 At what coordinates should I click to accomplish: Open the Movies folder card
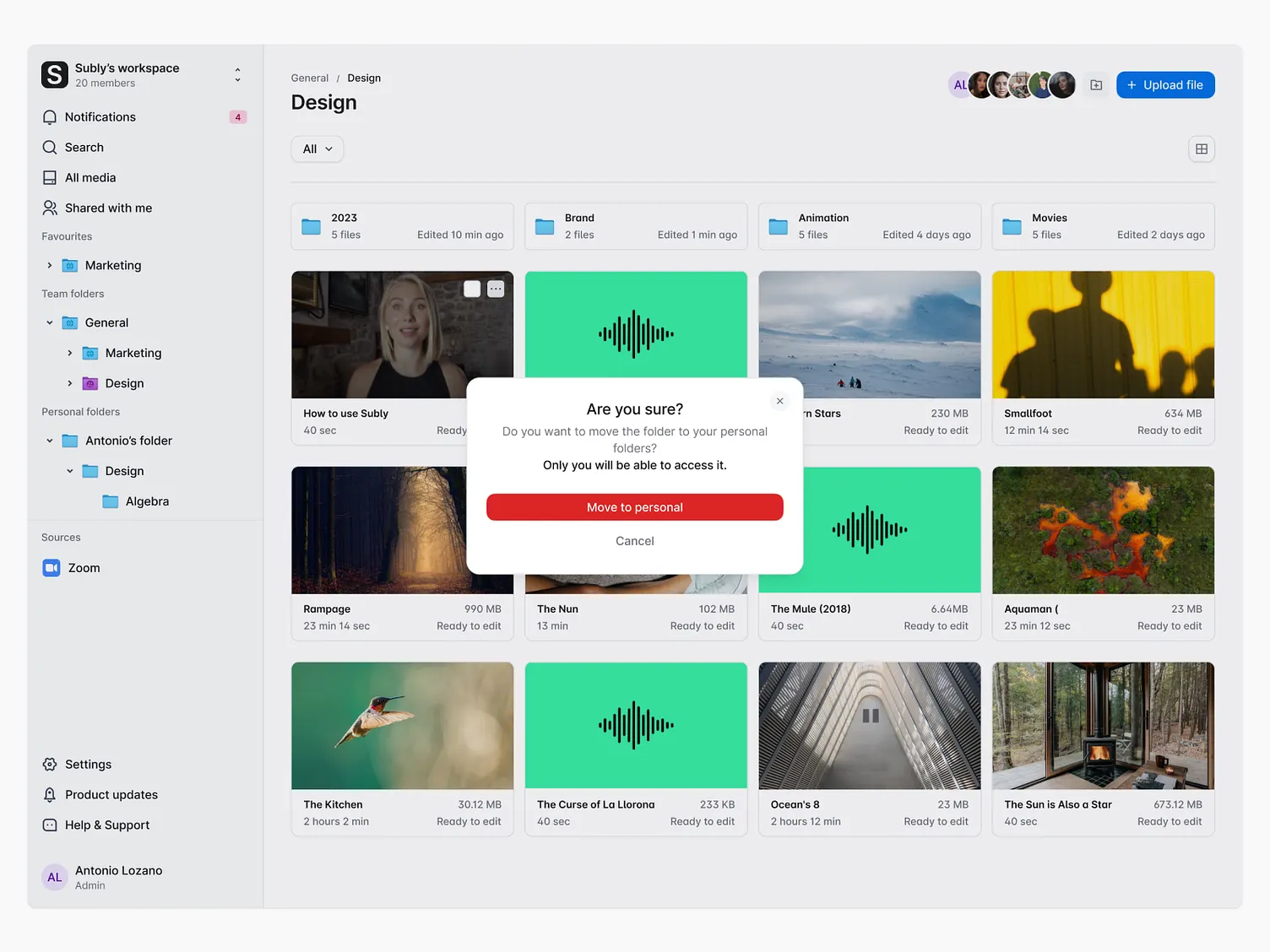click(x=1104, y=226)
